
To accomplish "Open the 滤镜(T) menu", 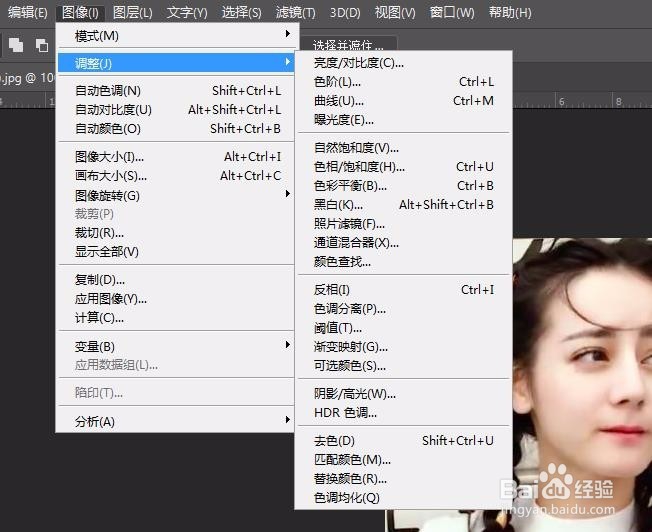I will (296, 12).
